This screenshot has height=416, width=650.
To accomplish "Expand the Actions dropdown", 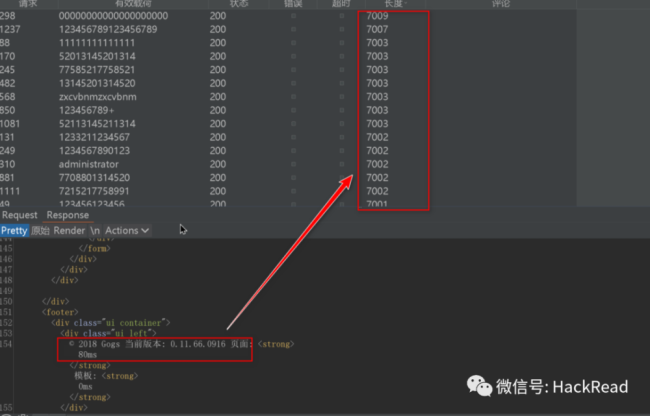I will (x=127, y=230).
